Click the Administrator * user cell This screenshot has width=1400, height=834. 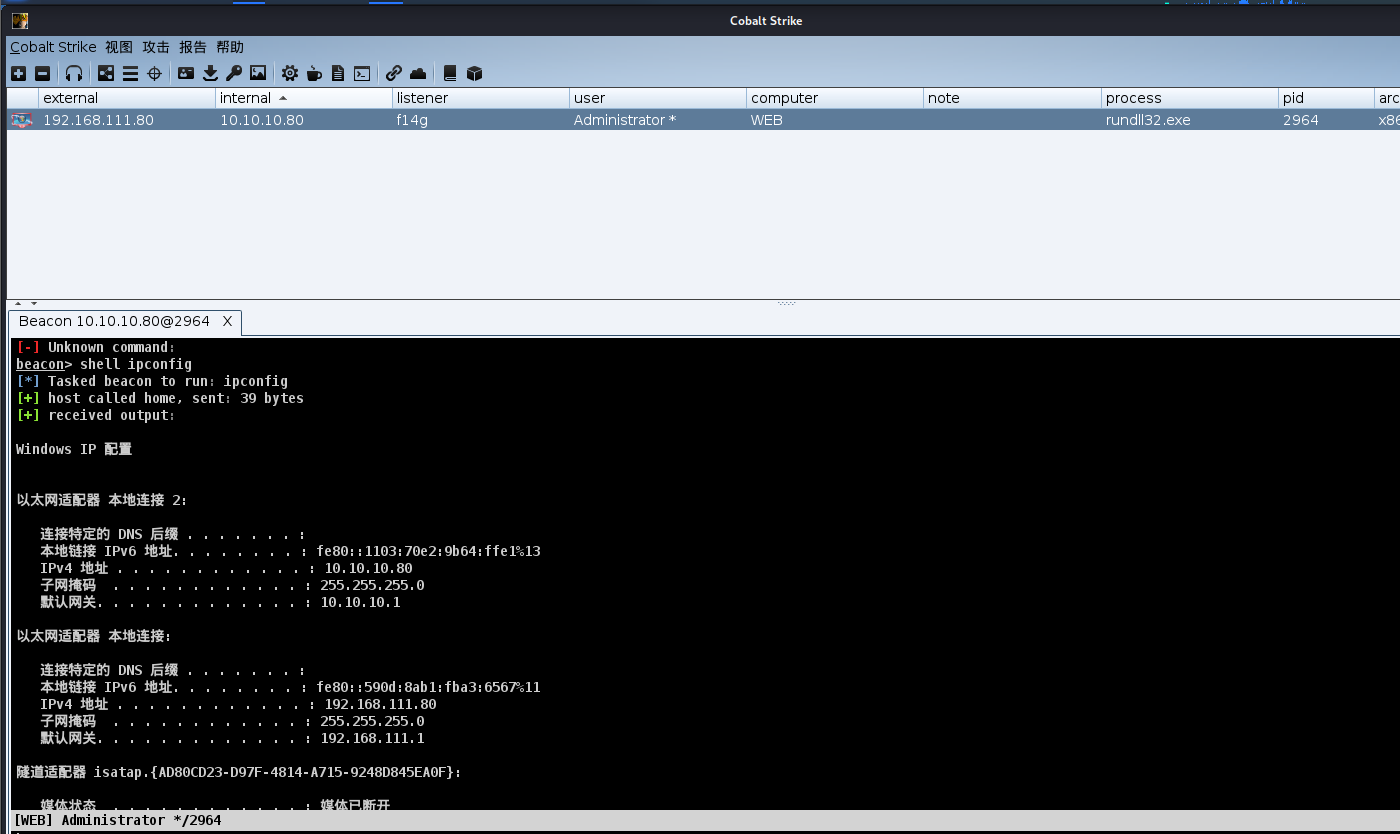[658, 120]
